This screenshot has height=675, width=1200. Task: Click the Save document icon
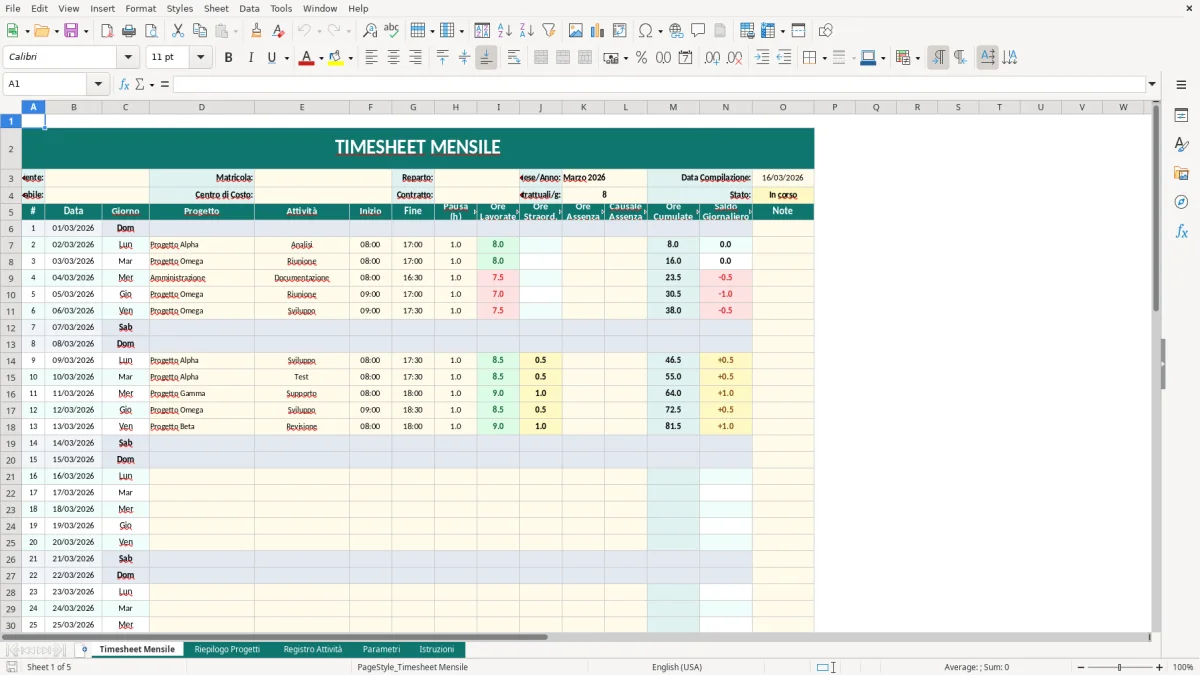(70, 31)
